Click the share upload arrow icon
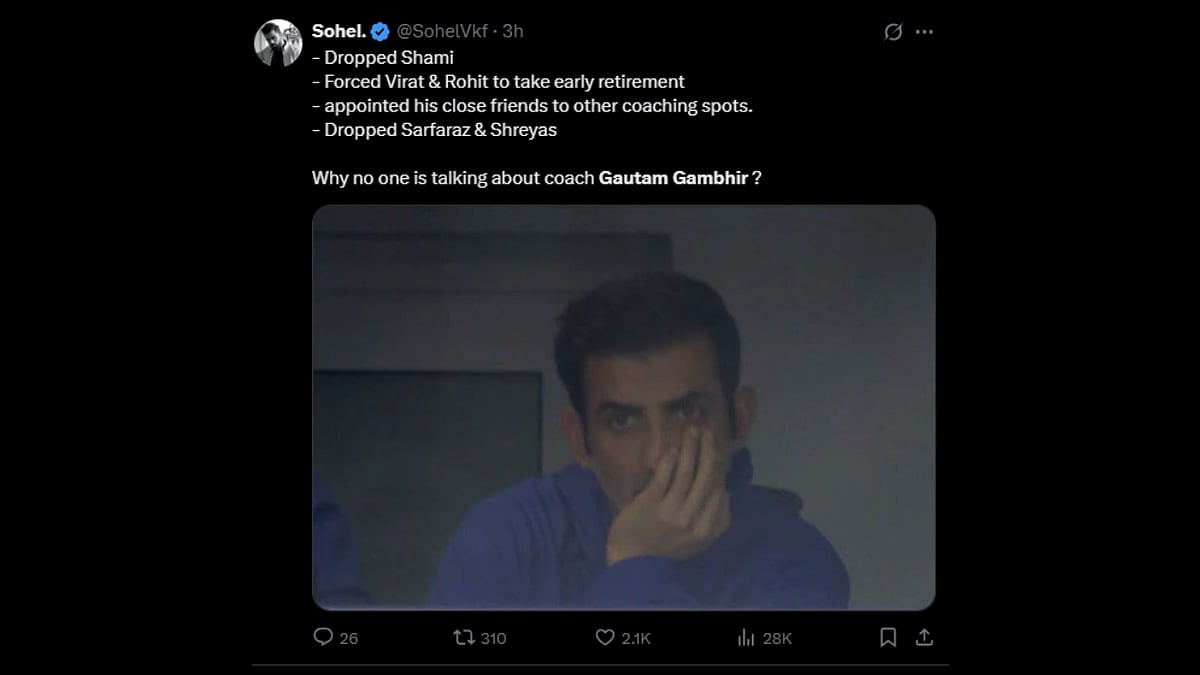The image size is (1200, 675). pos(924,637)
